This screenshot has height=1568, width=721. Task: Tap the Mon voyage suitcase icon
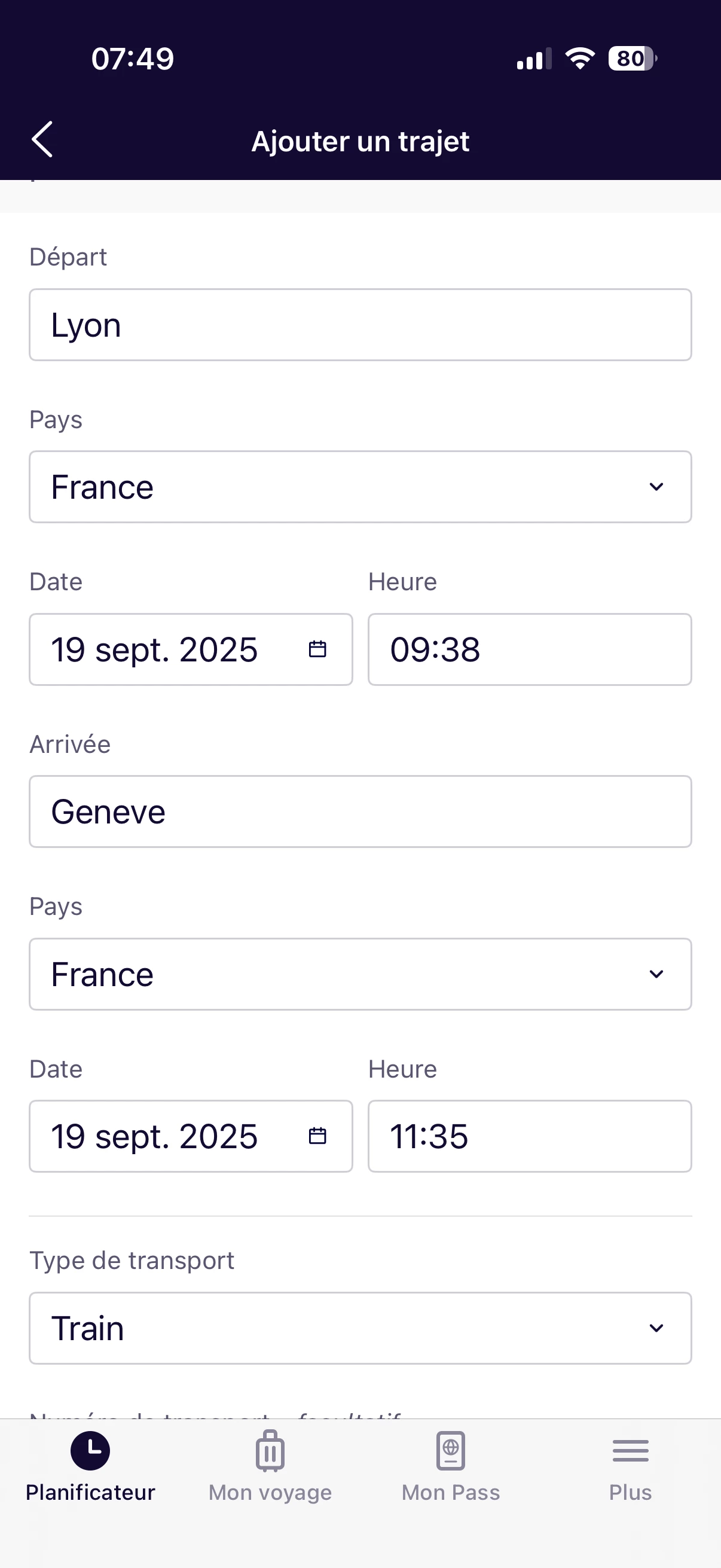(270, 1451)
